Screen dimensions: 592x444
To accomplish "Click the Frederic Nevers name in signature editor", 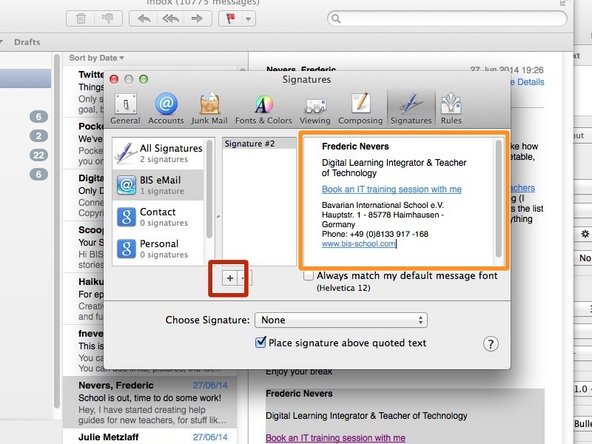I will click(355, 146).
